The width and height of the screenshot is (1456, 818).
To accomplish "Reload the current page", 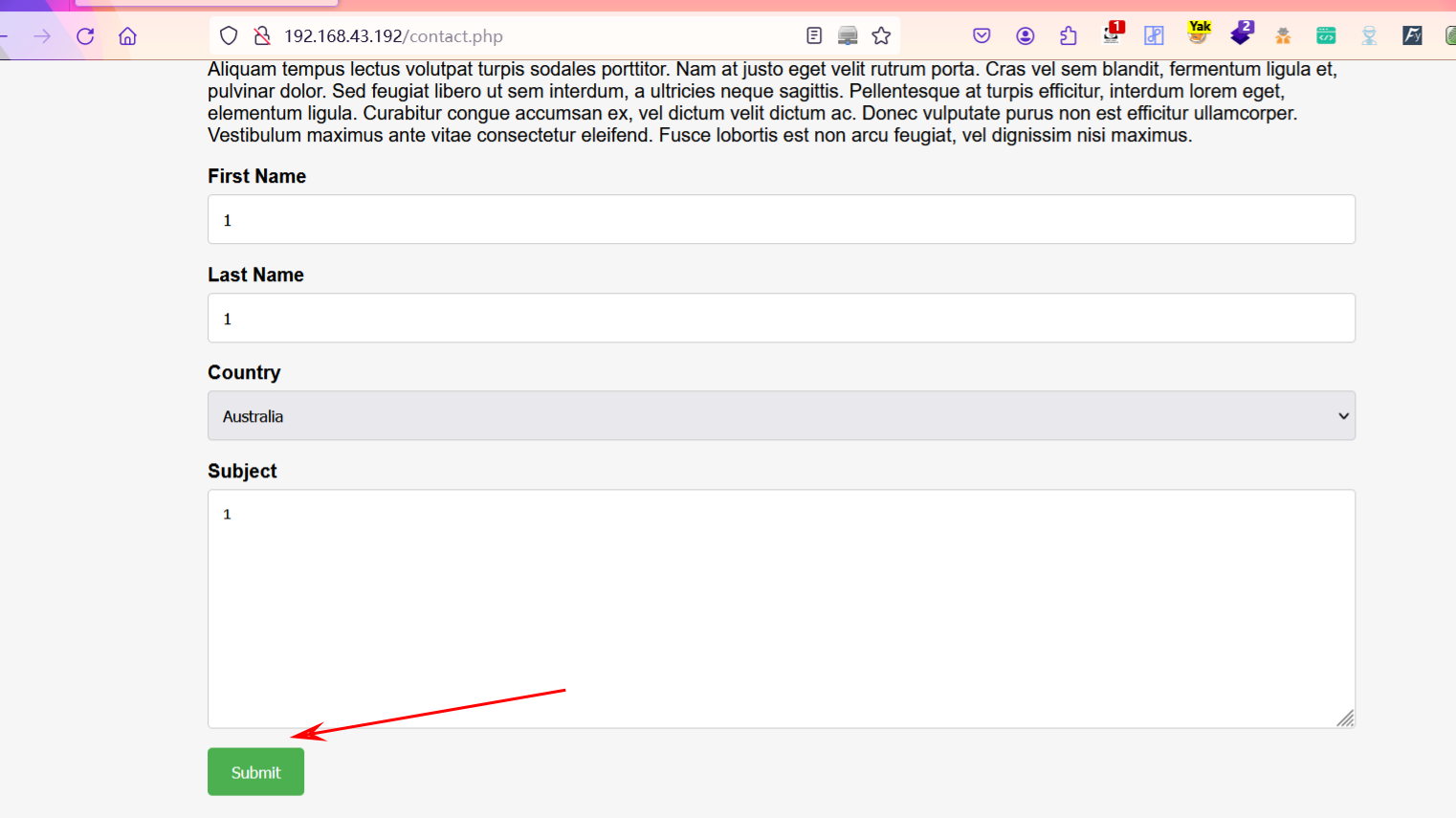I will [85, 36].
